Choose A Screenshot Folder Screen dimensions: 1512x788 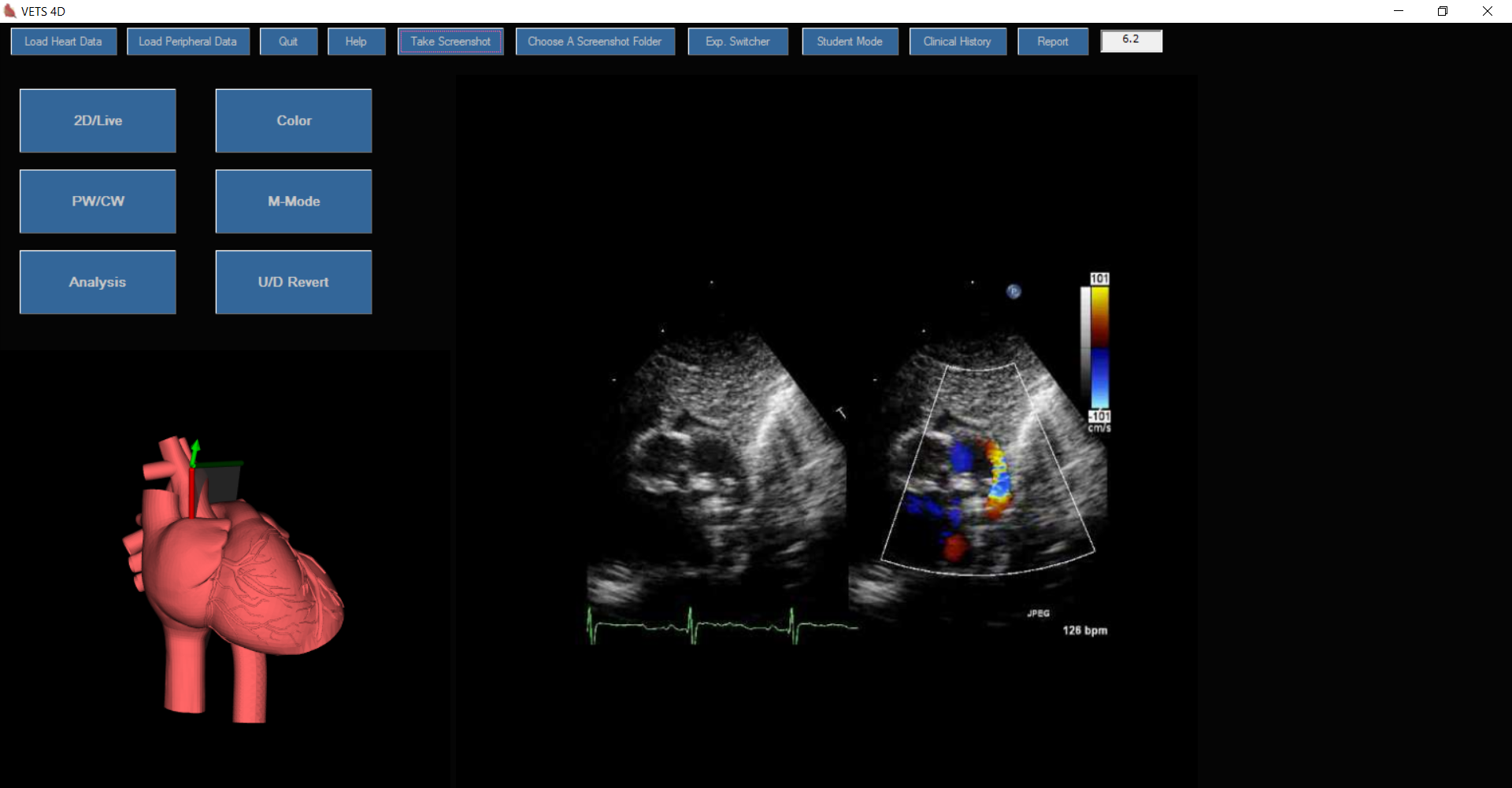tap(595, 42)
